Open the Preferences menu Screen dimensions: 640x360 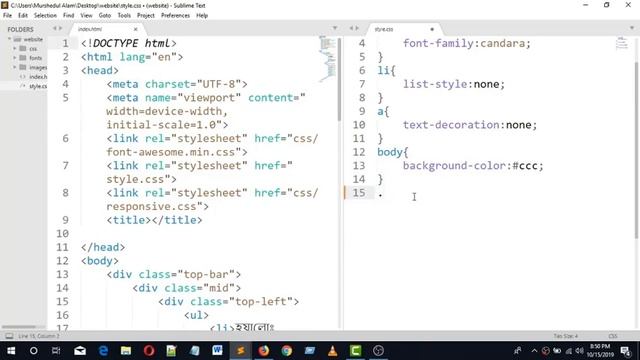click(176, 16)
